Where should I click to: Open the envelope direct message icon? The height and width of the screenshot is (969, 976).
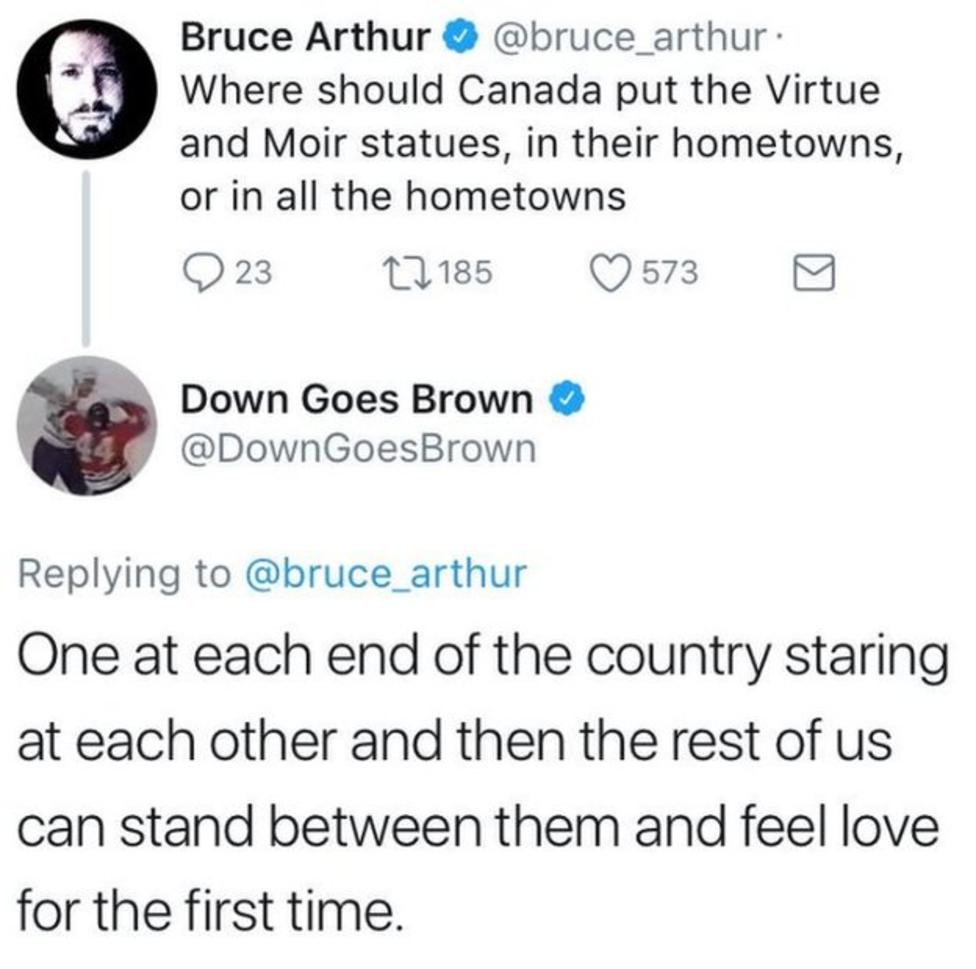click(813, 272)
